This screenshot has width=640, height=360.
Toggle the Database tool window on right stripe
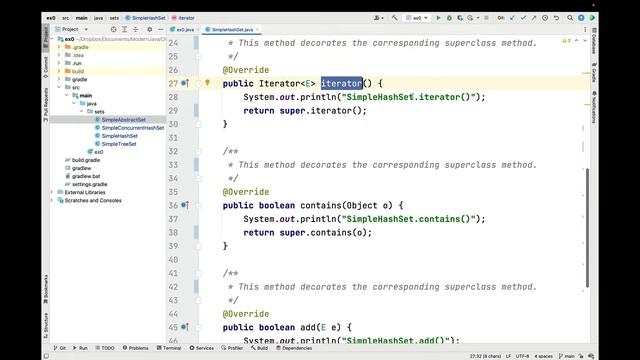coord(594,41)
